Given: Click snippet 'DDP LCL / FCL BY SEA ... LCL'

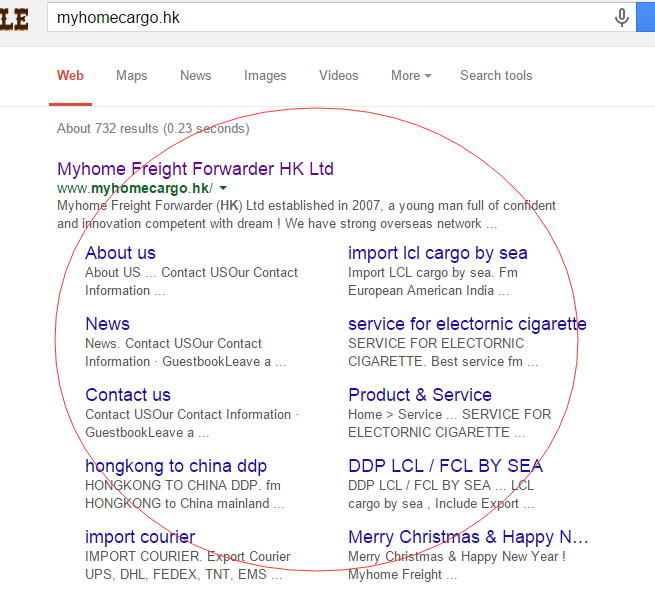Looking at the screenshot, I should coord(441,485).
